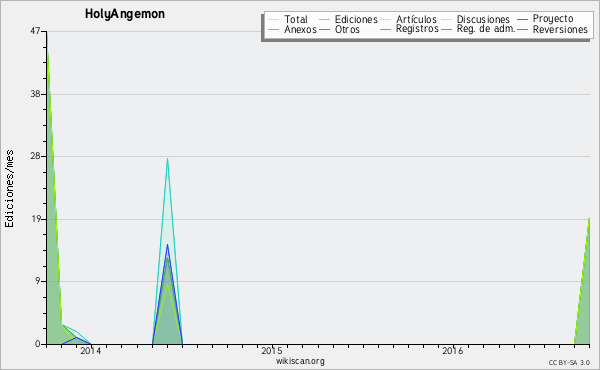This screenshot has height=370, width=600.
Task: Select the Reversiones legend entry
Action: [x=560, y=29]
